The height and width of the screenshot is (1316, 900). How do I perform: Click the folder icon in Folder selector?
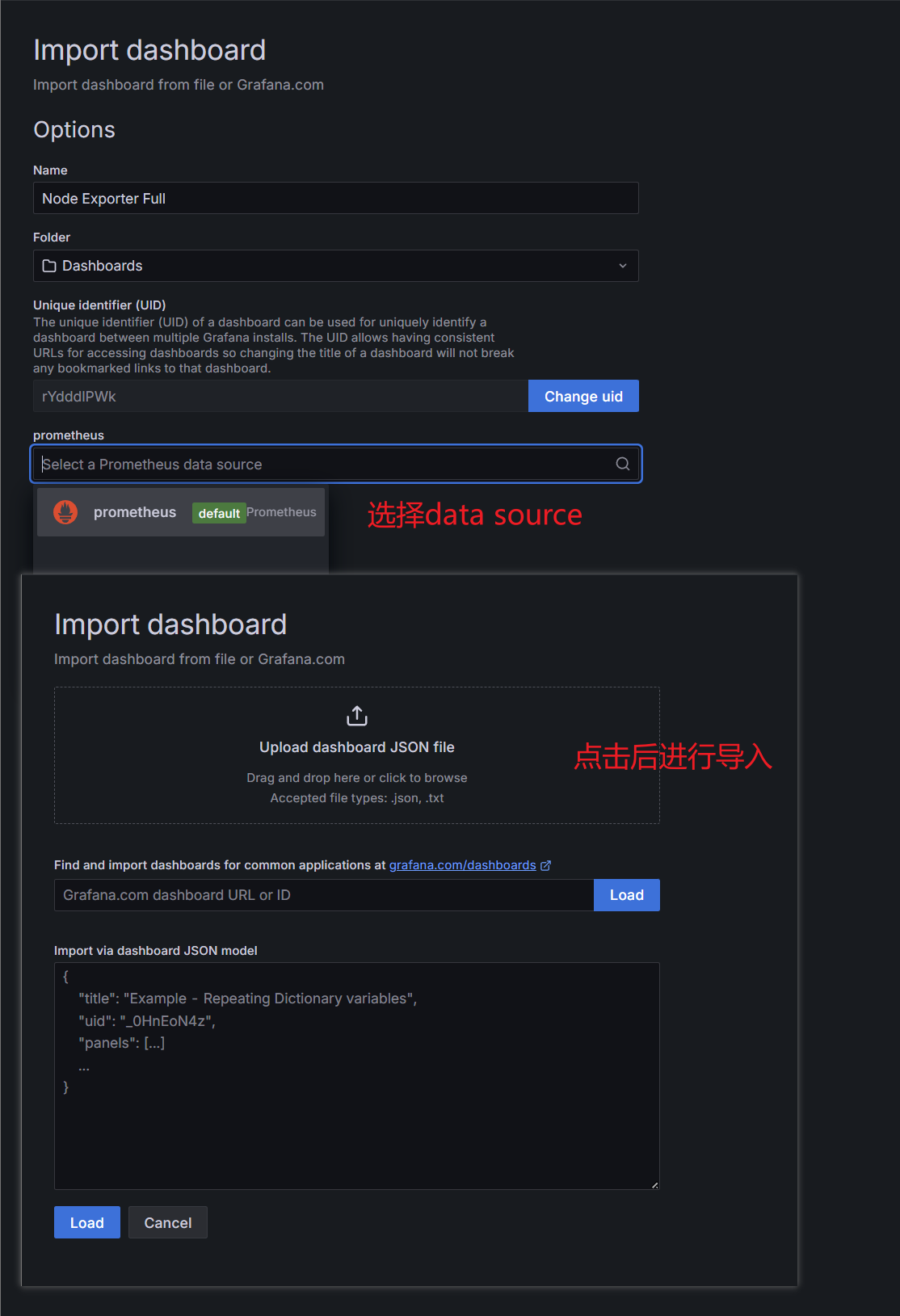[x=49, y=266]
